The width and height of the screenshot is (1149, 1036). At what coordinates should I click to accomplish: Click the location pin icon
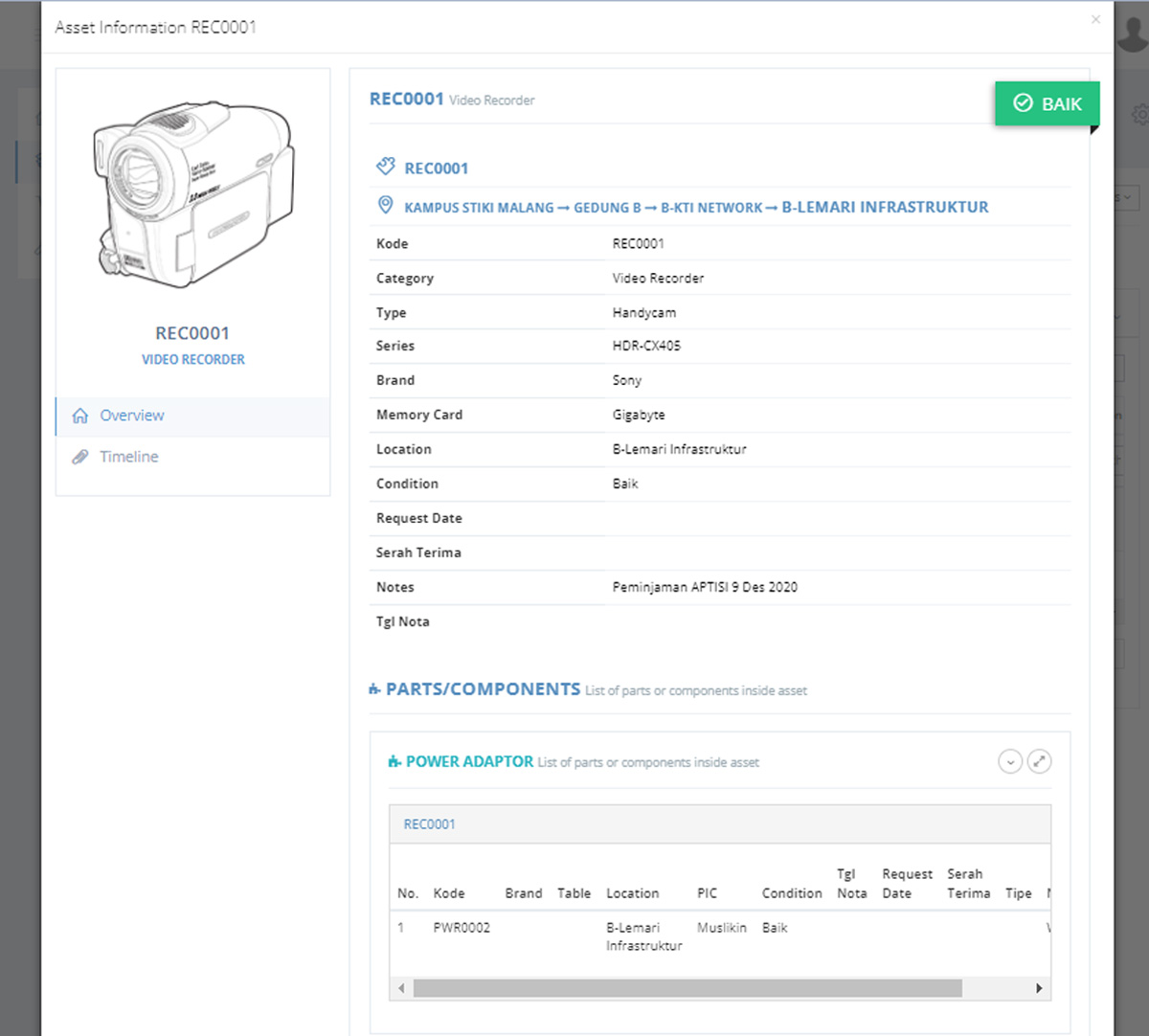385,205
